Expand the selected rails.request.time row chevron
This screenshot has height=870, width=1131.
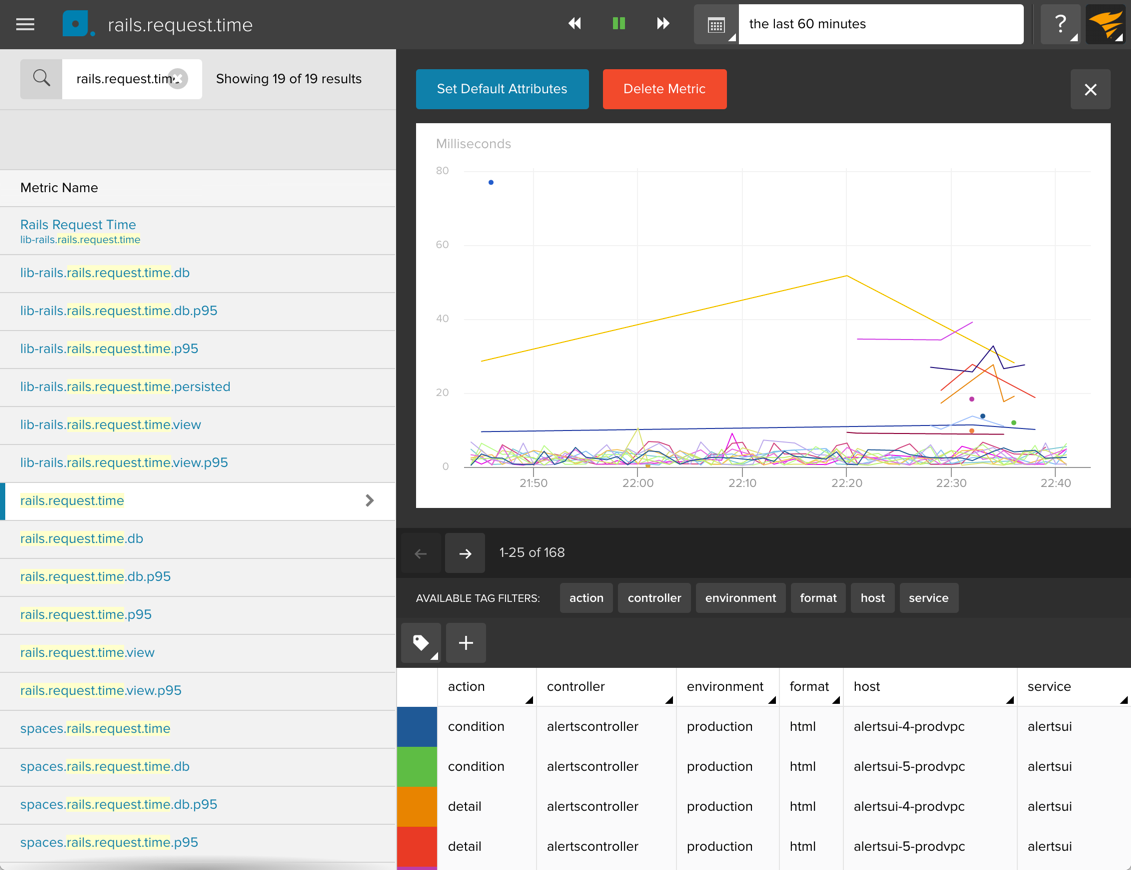point(370,501)
